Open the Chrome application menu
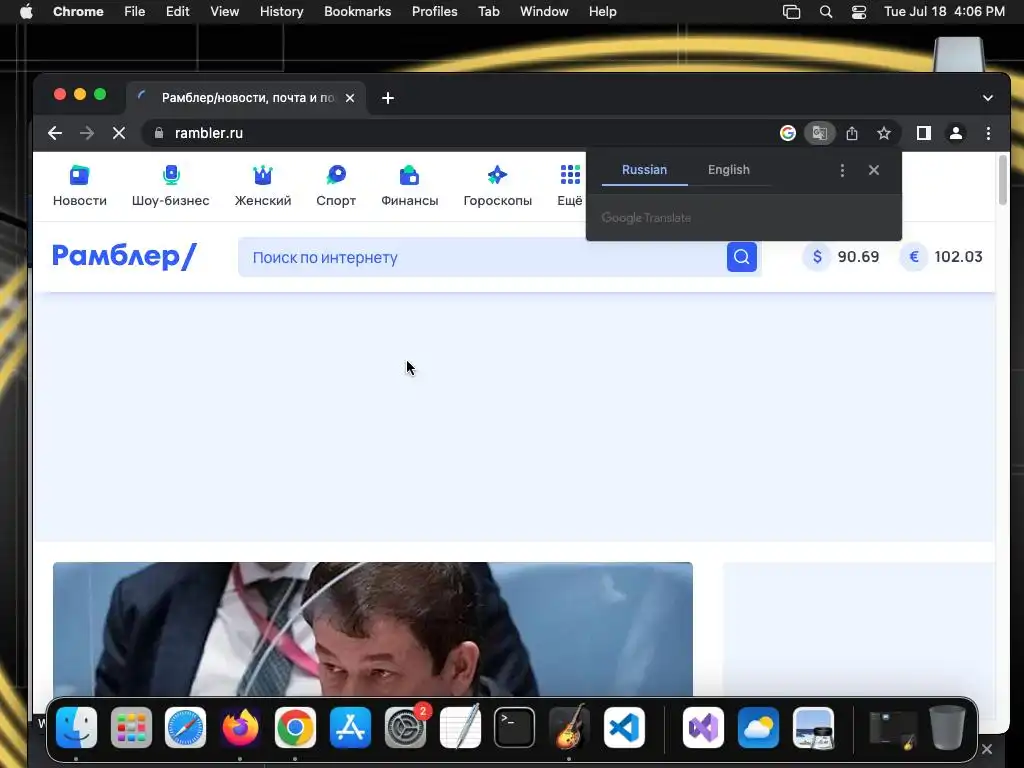 78,12
